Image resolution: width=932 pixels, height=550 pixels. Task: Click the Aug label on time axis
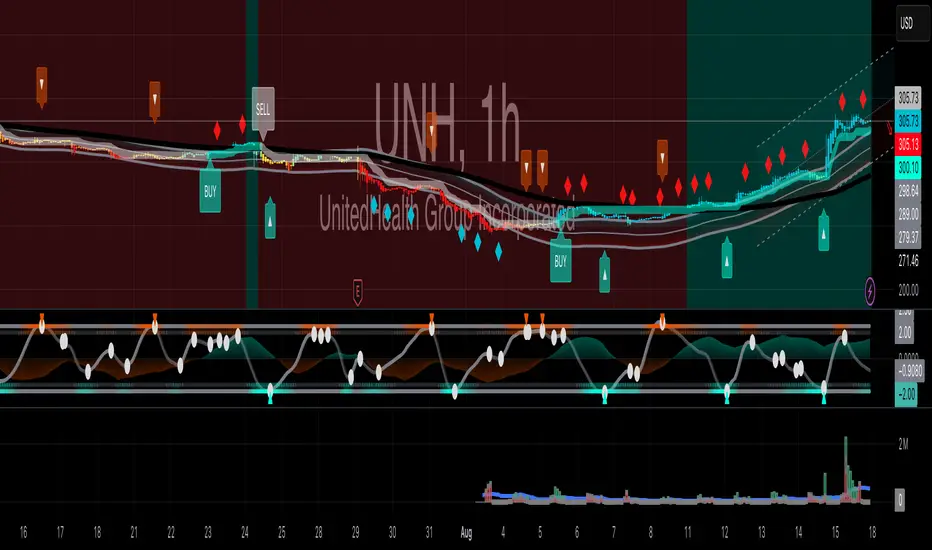(x=466, y=533)
